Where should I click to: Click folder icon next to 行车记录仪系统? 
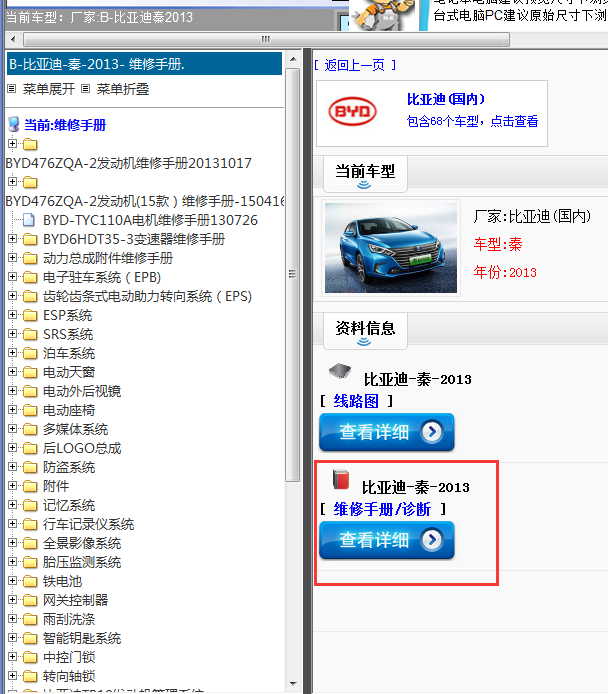click(x=30, y=525)
